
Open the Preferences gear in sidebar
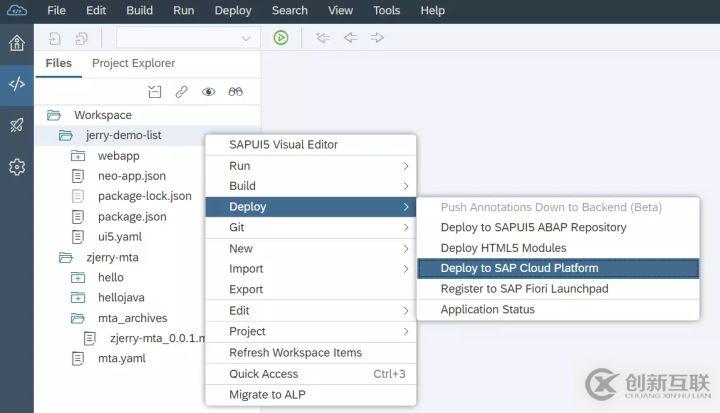coord(17,167)
